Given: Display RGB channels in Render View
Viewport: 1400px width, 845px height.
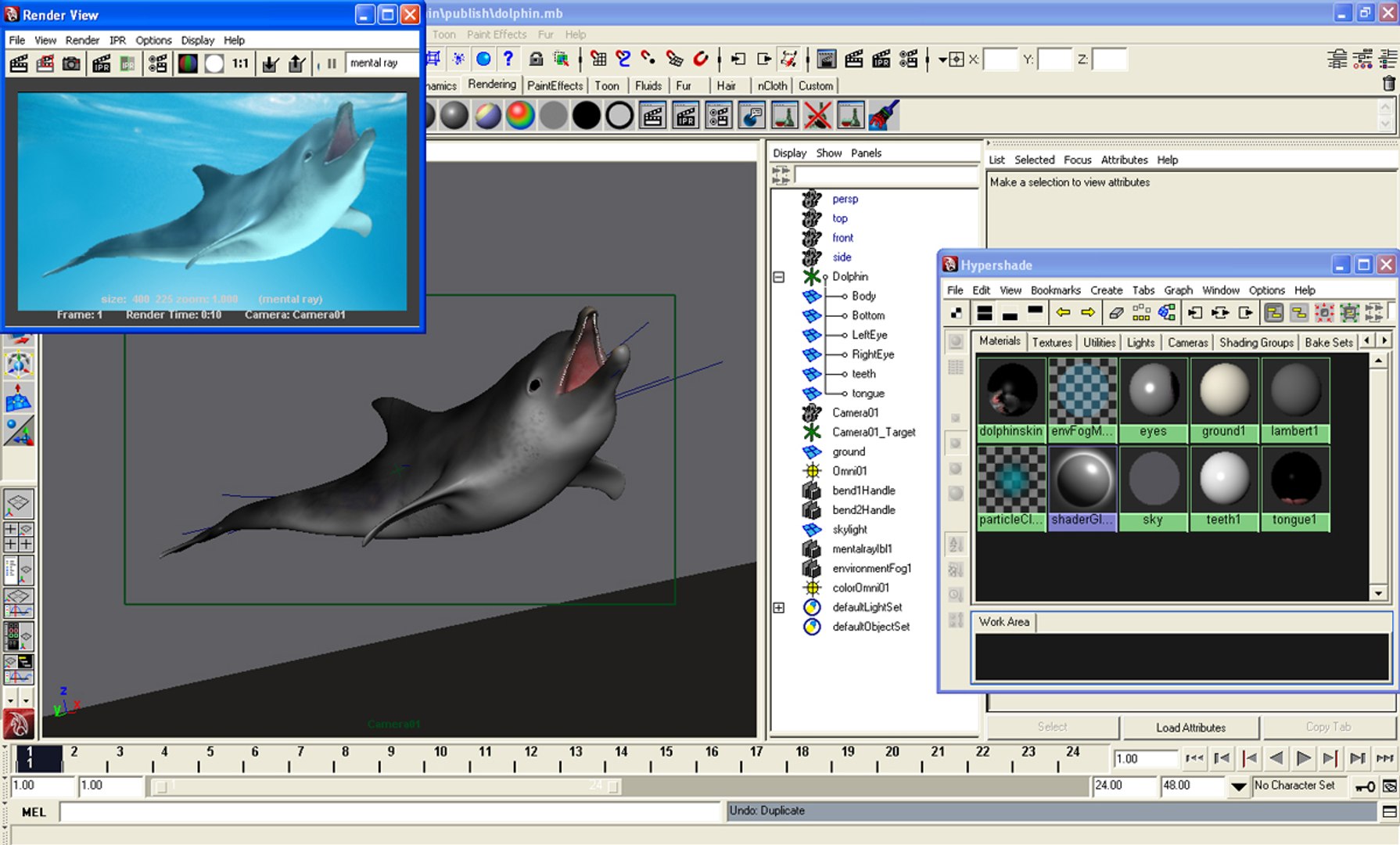Looking at the screenshot, I should [188, 63].
